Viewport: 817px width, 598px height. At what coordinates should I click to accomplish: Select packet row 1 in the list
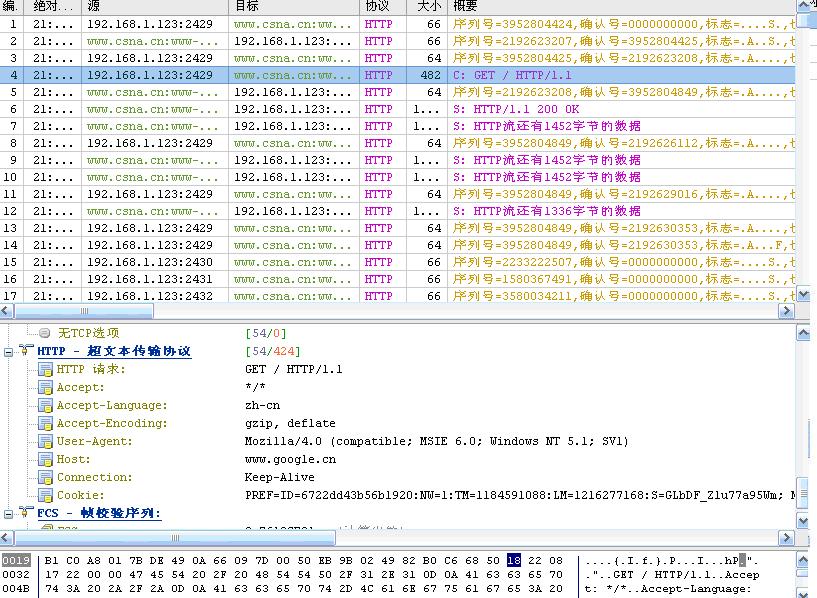pos(398,24)
